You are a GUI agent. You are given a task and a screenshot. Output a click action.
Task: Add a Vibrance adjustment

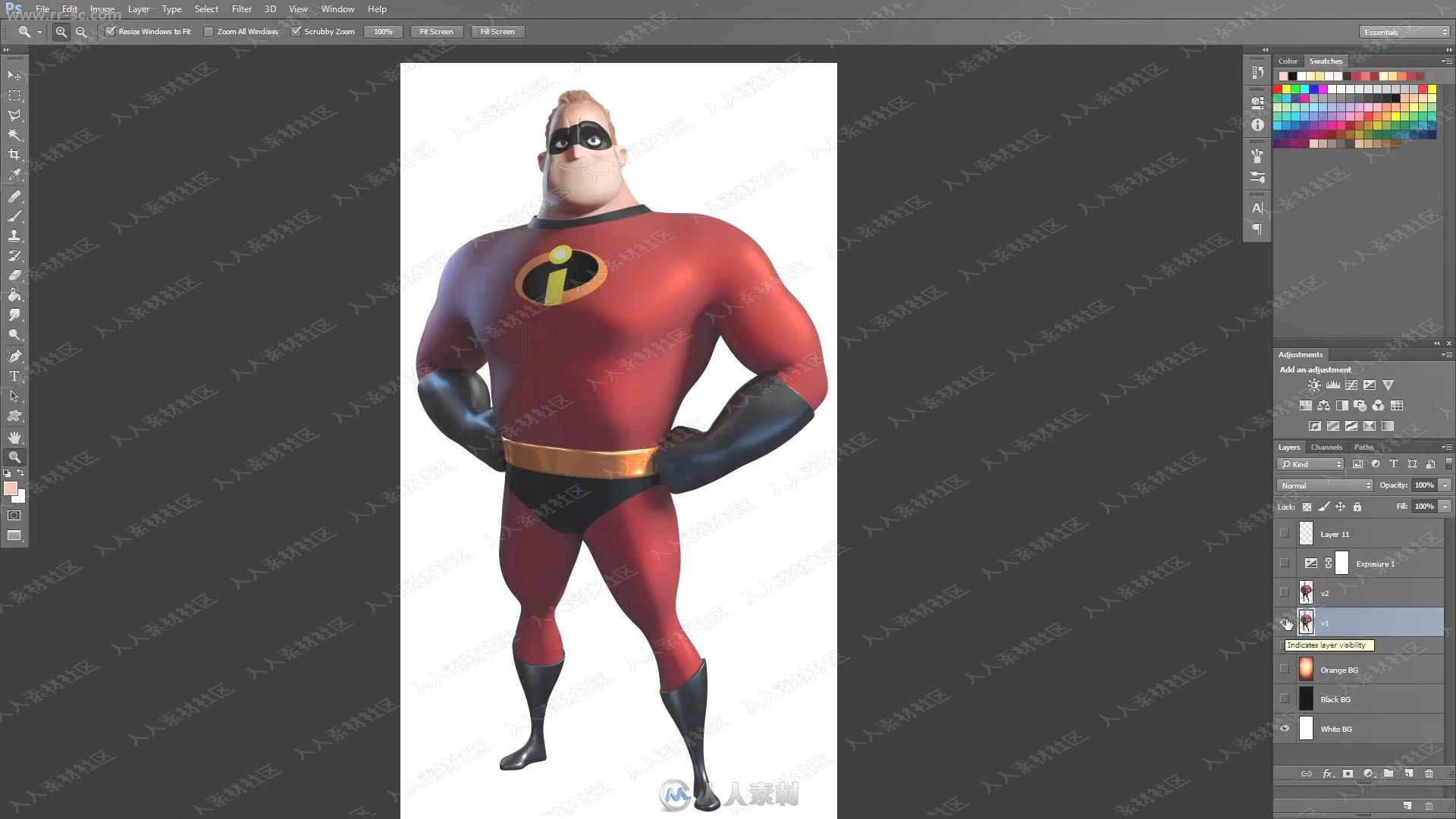(x=1388, y=385)
